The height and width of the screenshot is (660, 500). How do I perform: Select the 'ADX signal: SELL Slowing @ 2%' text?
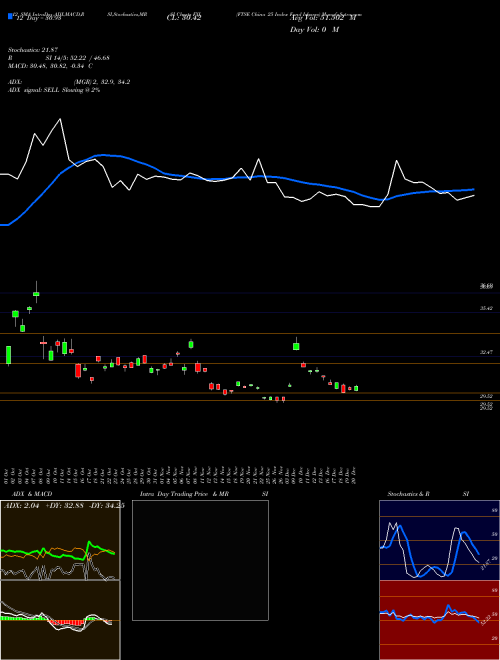click(x=54, y=90)
